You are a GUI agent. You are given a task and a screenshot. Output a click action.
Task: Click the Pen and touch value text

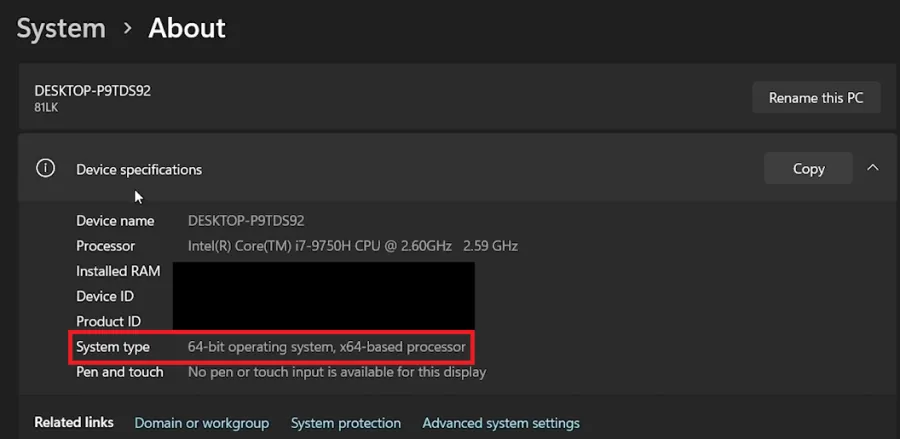pyautogui.click(x=337, y=372)
